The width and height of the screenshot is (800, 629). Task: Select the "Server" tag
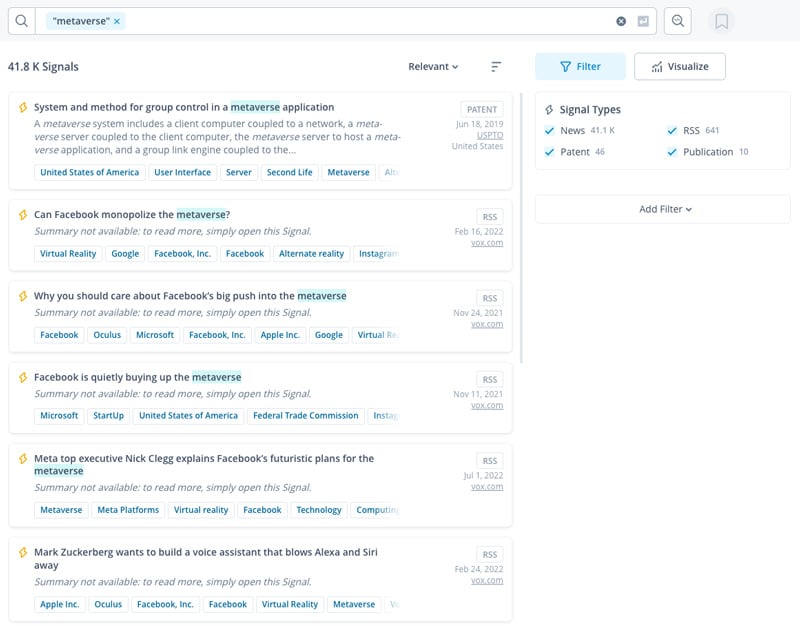click(239, 172)
